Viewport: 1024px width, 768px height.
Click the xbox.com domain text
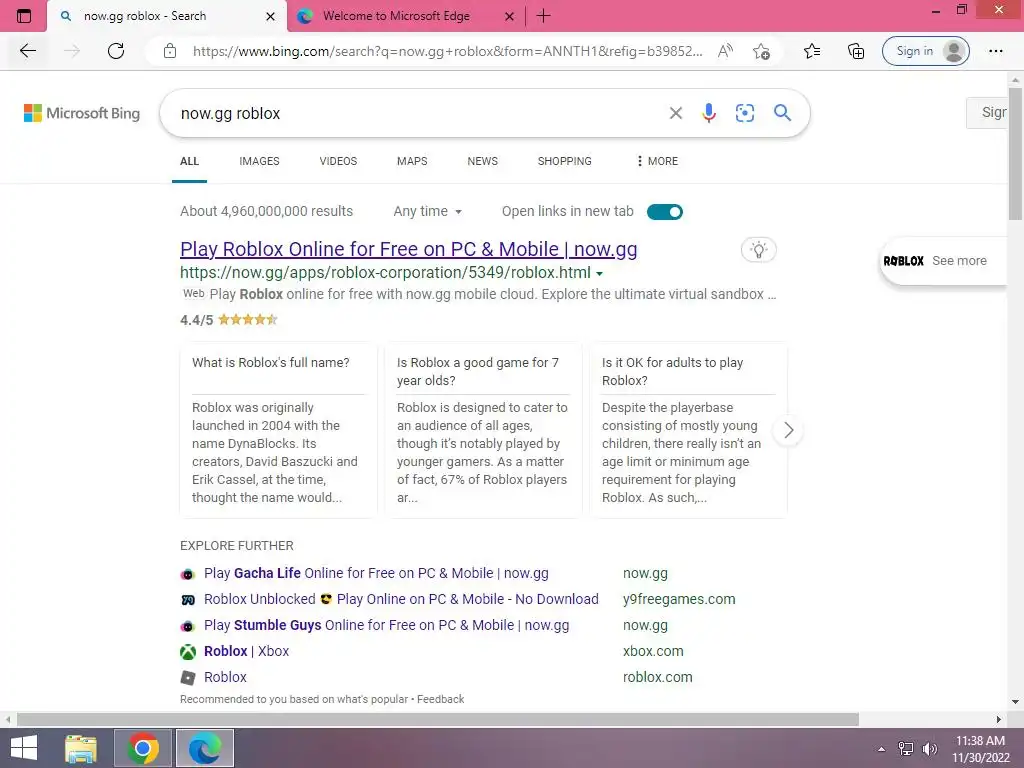pyautogui.click(x=653, y=651)
